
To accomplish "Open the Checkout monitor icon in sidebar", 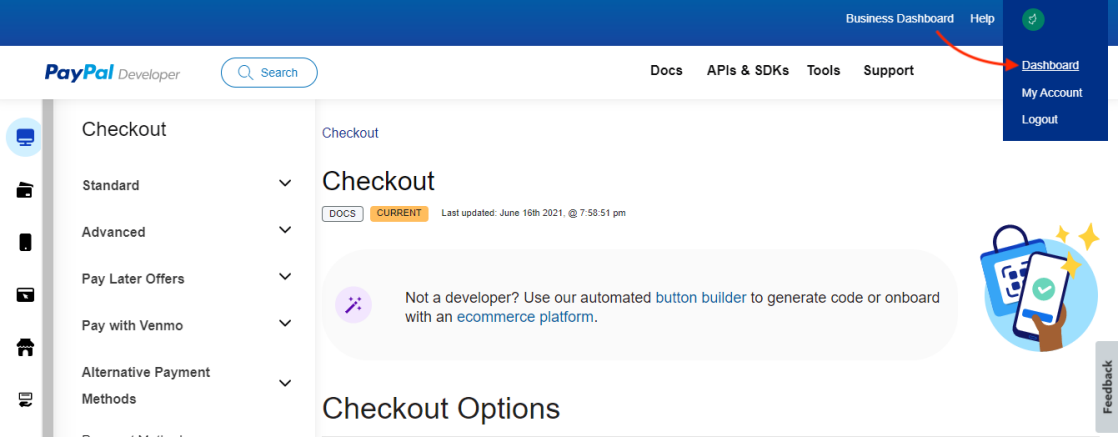I will pyautogui.click(x=25, y=137).
